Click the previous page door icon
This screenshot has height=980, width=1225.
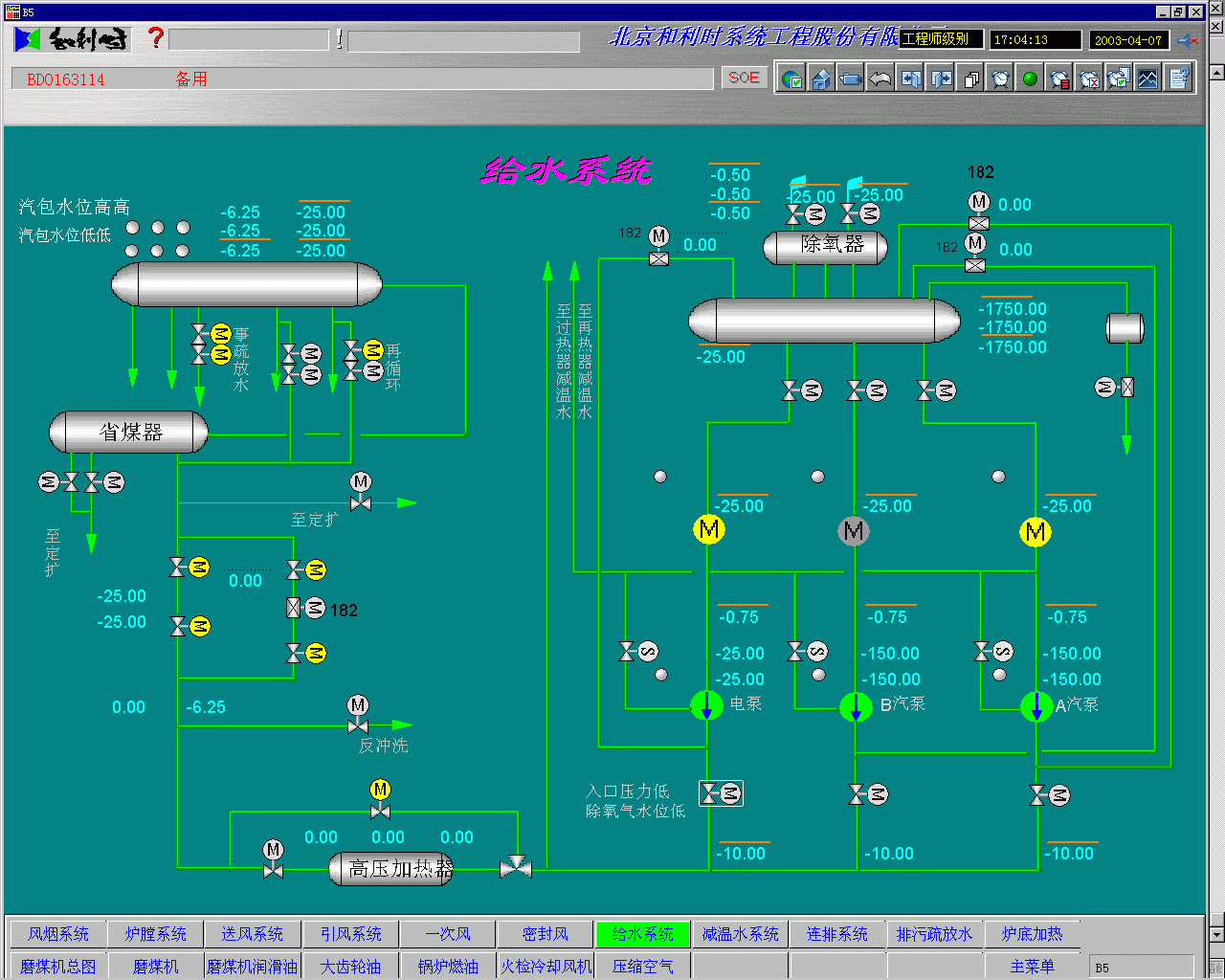pos(911,79)
